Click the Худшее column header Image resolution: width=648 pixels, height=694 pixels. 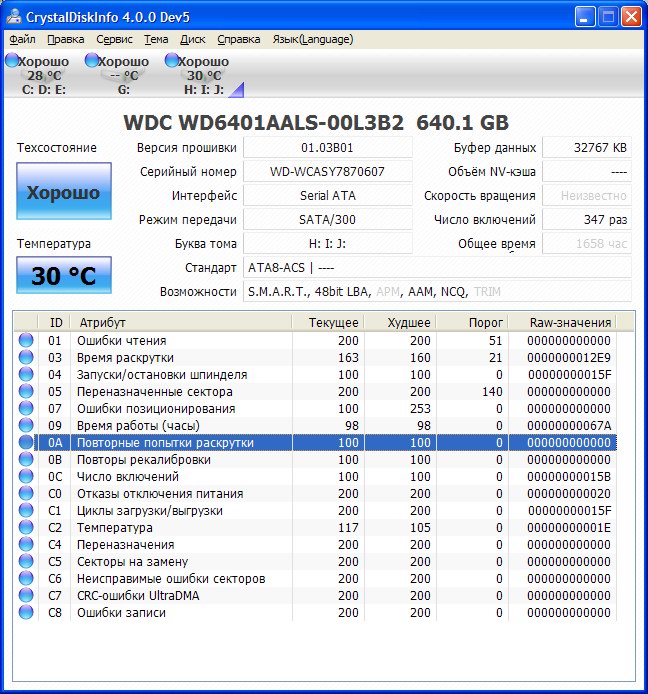tap(400, 322)
